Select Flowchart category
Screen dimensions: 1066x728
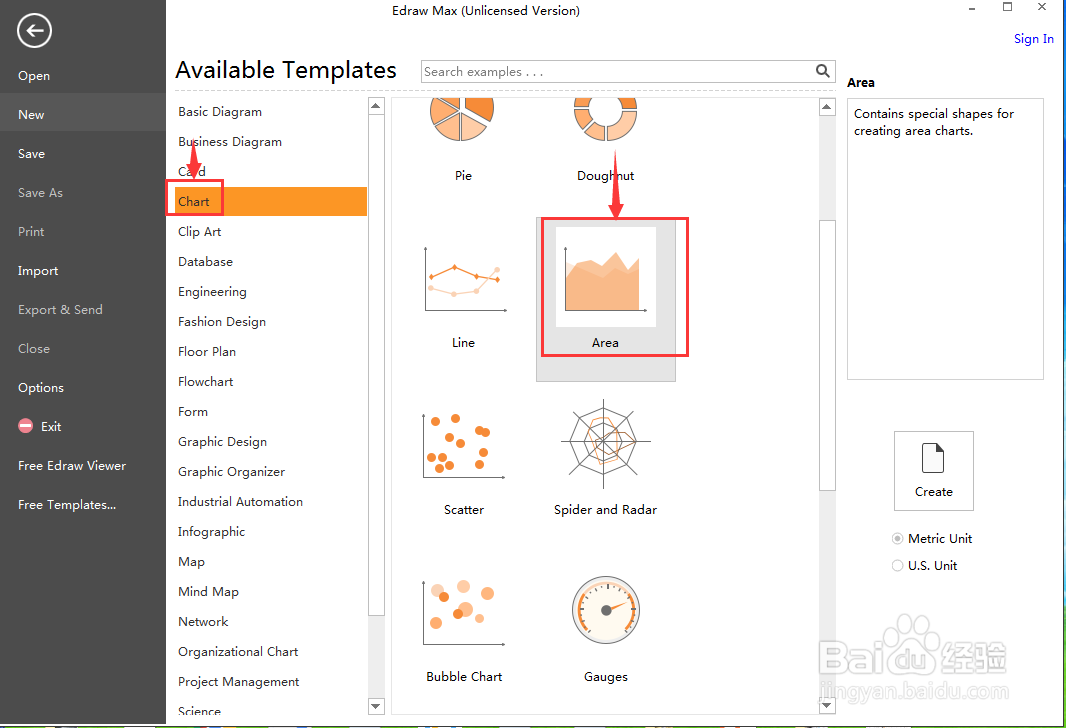click(x=205, y=381)
